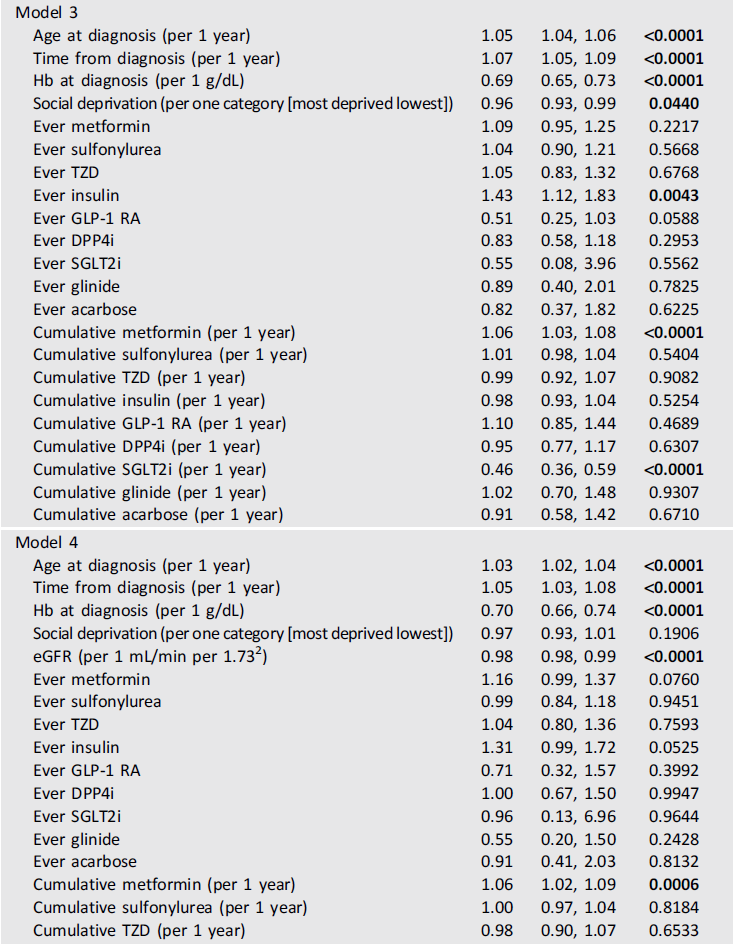Screen dimensions: 735x944
Task: Click the bold p-value 0.0043
Action: coord(675,196)
